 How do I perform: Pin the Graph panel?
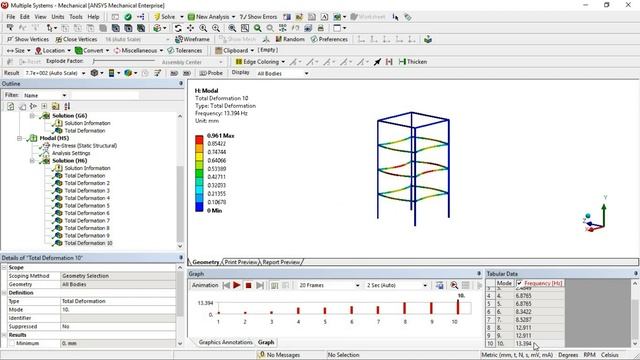[x=479, y=273]
